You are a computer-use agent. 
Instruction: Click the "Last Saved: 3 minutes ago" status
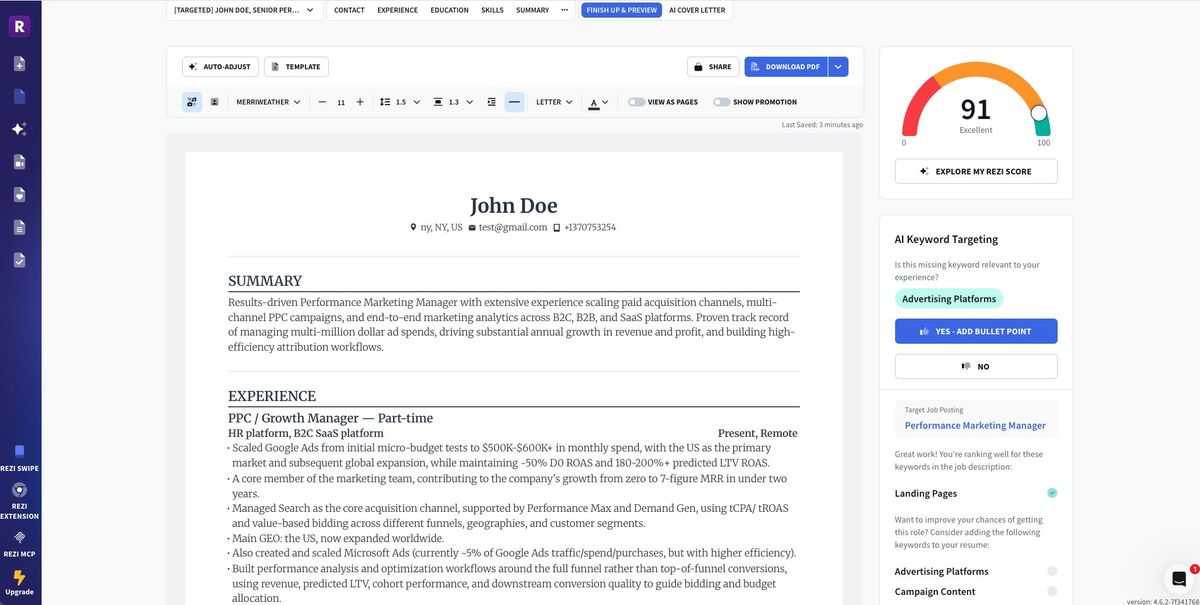point(822,125)
